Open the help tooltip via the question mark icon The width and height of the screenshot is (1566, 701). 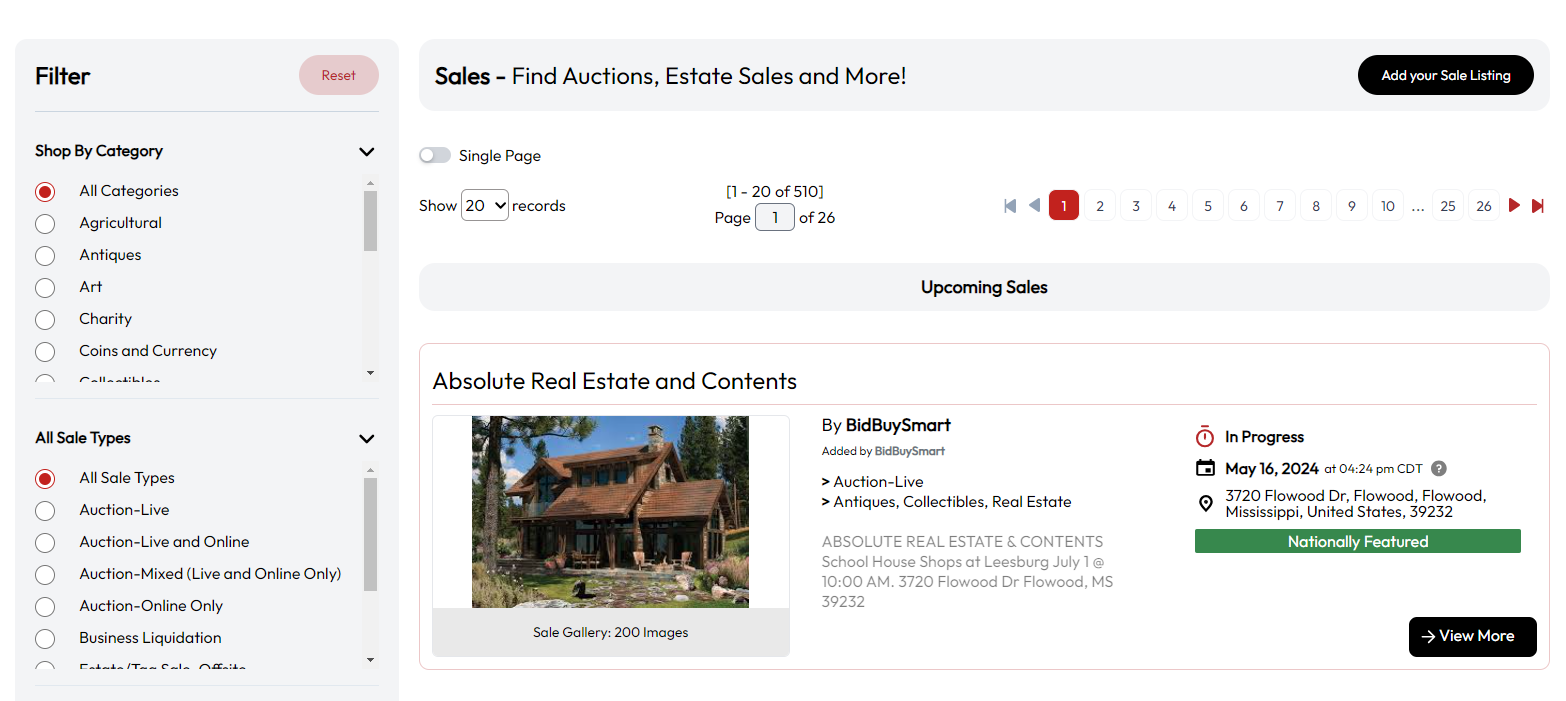coord(1438,468)
